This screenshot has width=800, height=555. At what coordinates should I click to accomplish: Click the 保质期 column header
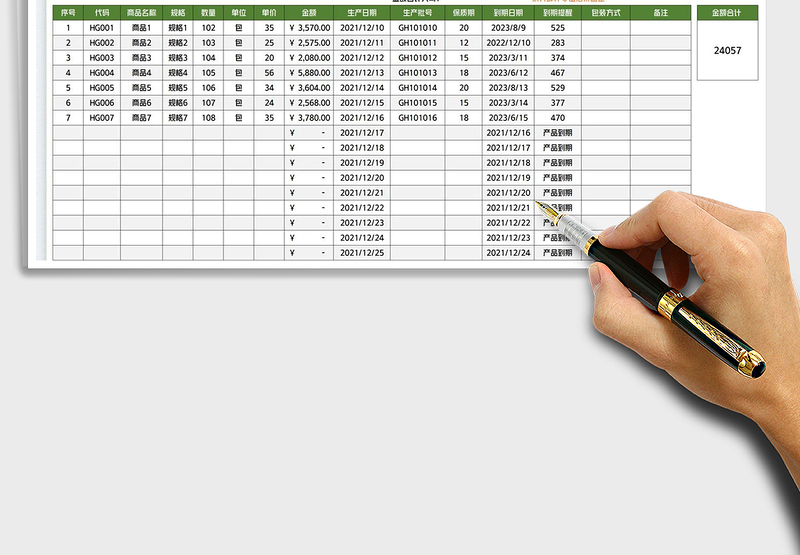tap(463, 13)
